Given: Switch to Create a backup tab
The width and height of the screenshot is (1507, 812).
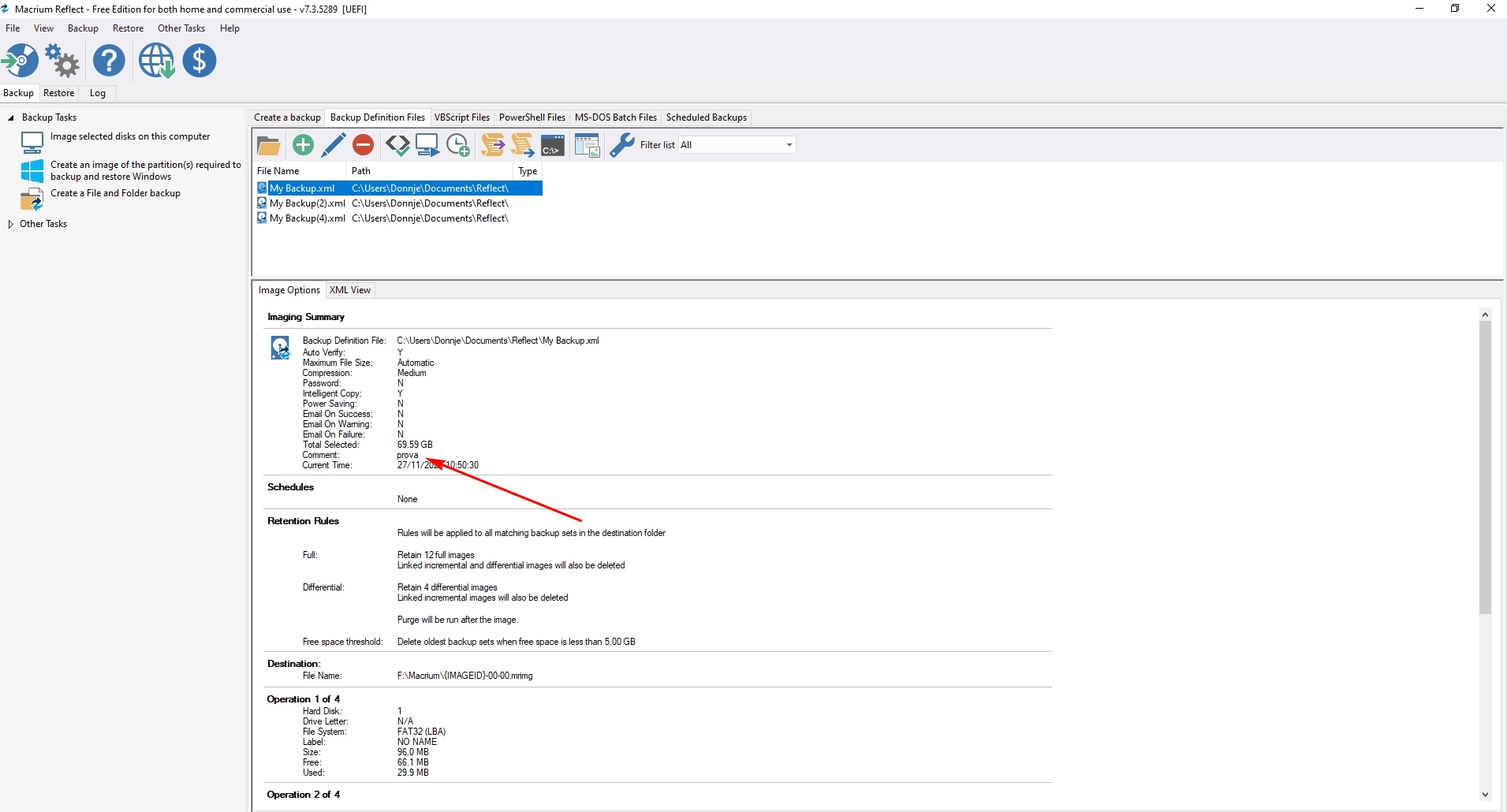Looking at the screenshot, I should coord(287,117).
